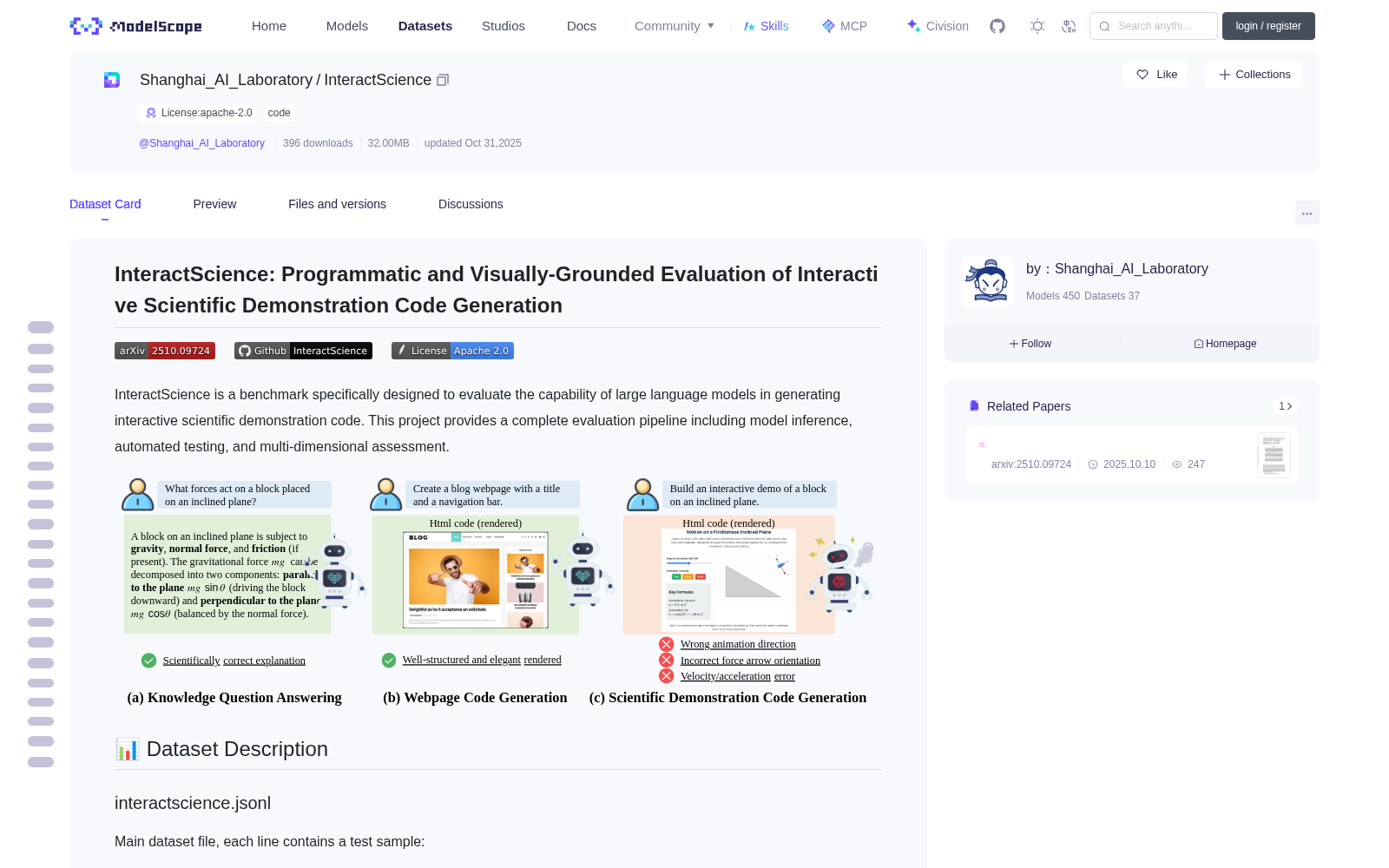Open the benchmark overview figure image
The height and width of the screenshot is (868, 1389).
pyautogui.click(x=498, y=592)
